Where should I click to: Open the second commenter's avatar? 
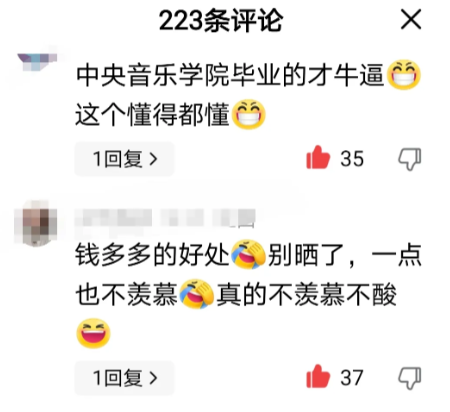click(36, 223)
